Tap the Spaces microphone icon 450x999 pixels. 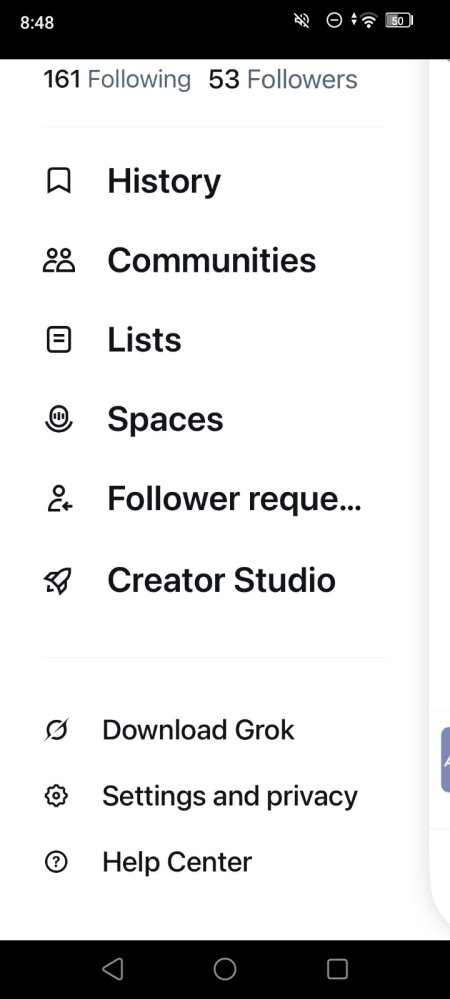pyautogui.click(x=59, y=419)
